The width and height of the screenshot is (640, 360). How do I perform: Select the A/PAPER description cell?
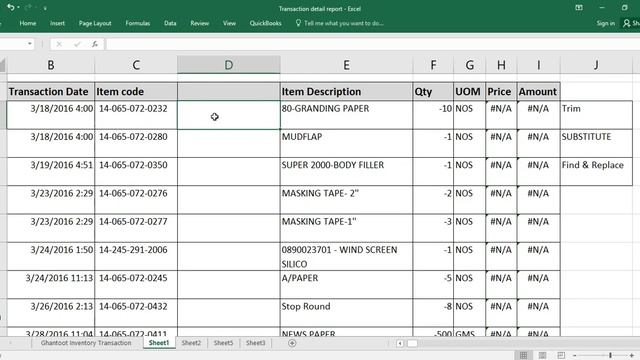coord(346,284)
